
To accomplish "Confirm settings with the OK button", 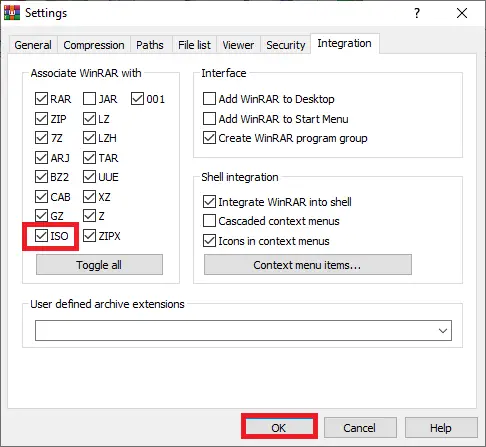I will tap(279, 427).
